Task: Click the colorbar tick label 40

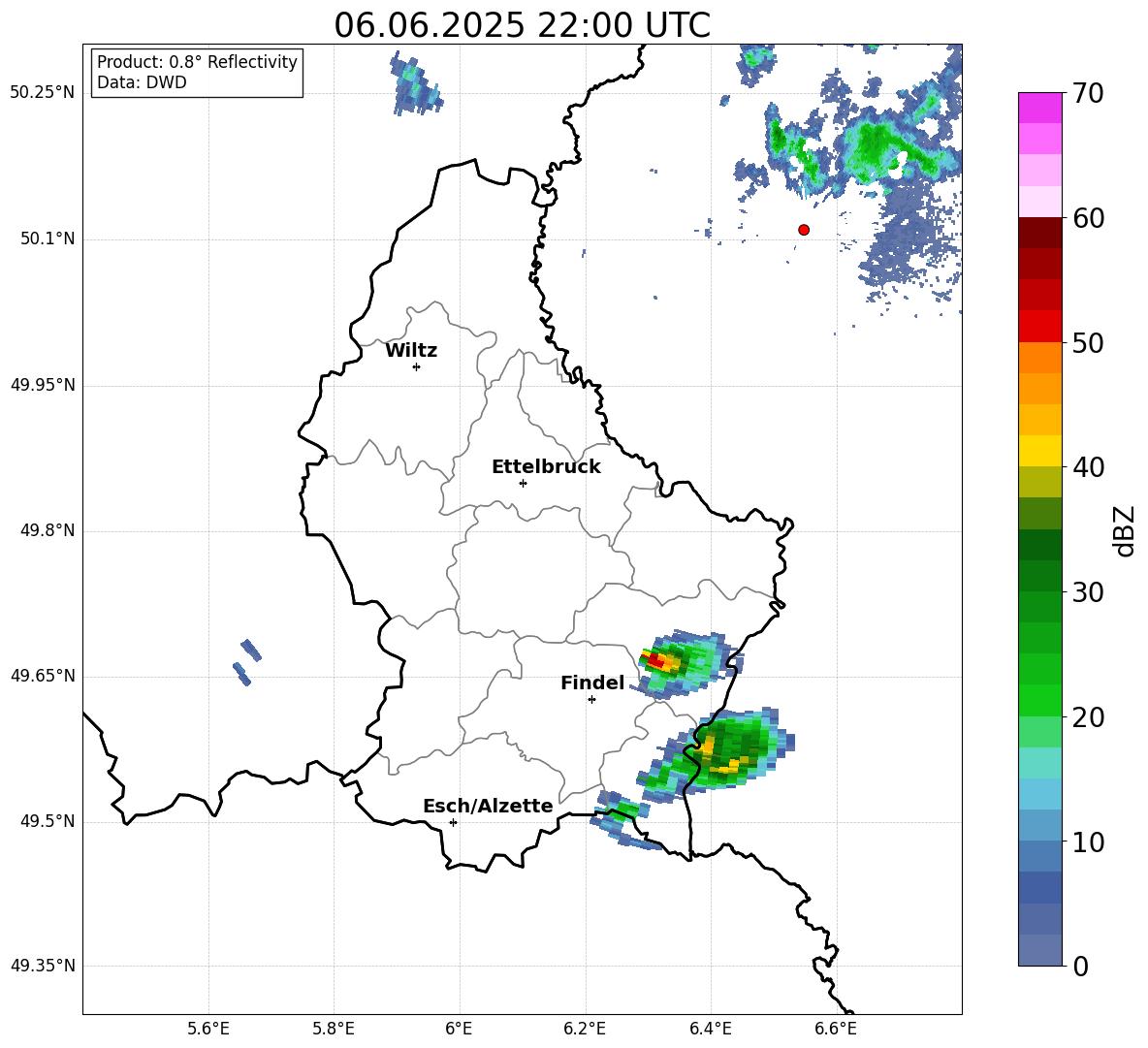Action: pyautogui.click(x=1088, y=467)
